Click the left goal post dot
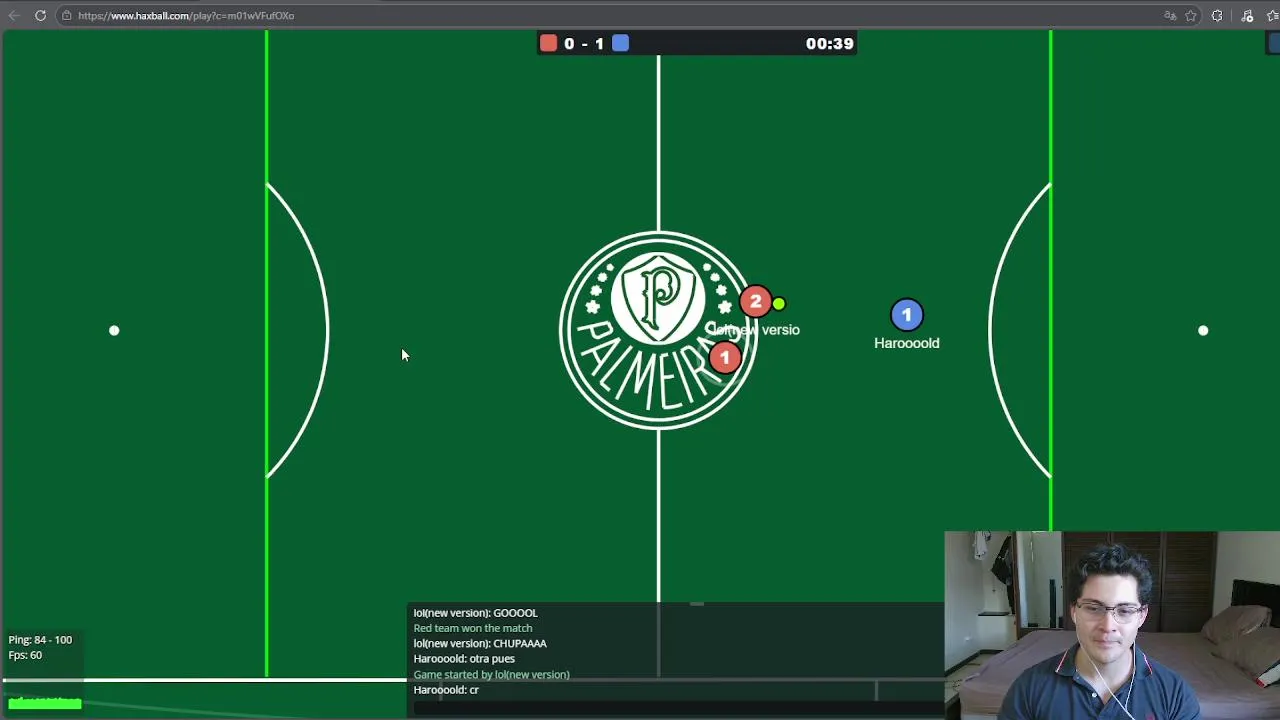The width and height of the screenshot is (1280, 720). pyautogui.click(x=114, y=330)
